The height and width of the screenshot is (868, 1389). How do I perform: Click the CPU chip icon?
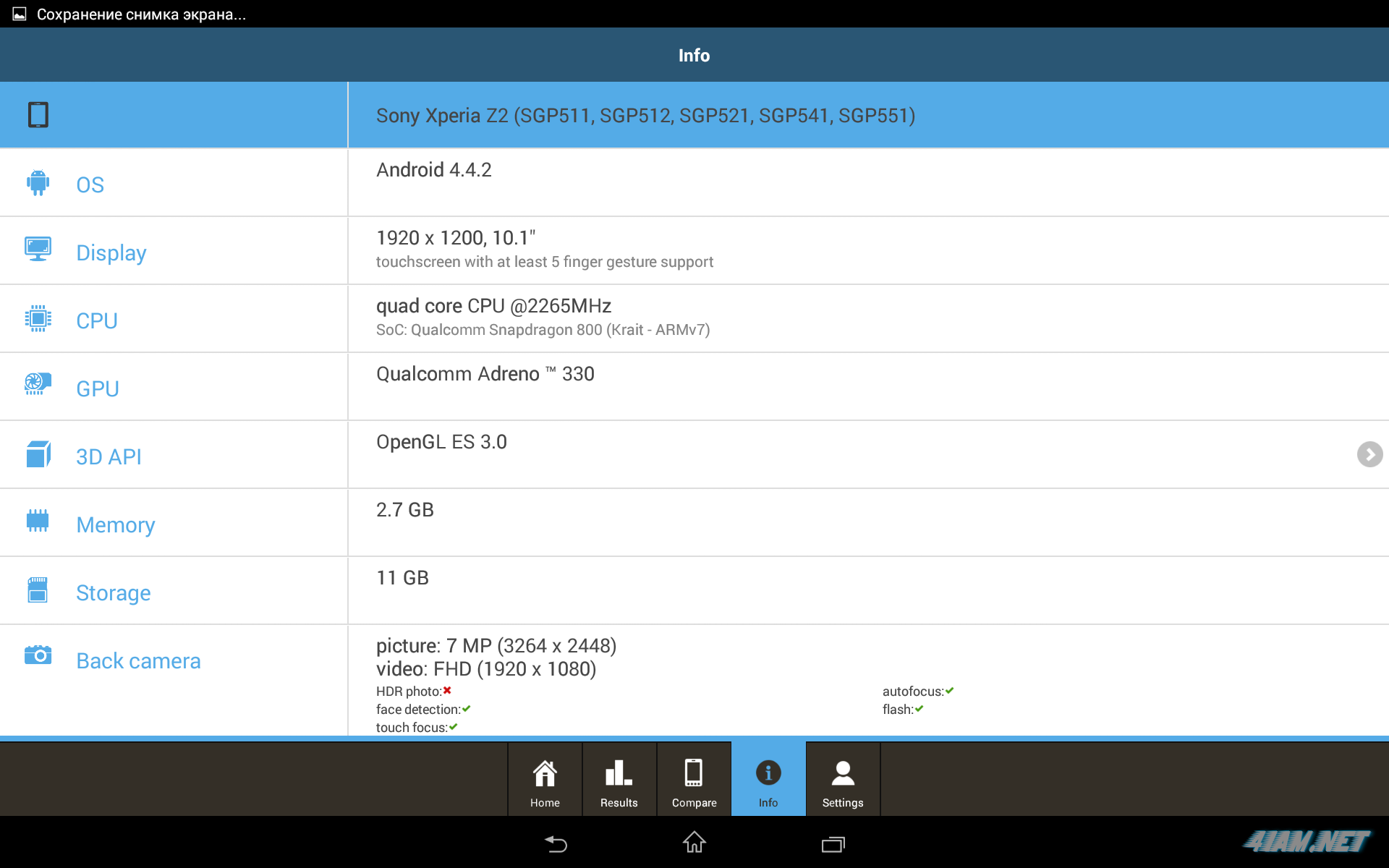[x=38, y=318]
